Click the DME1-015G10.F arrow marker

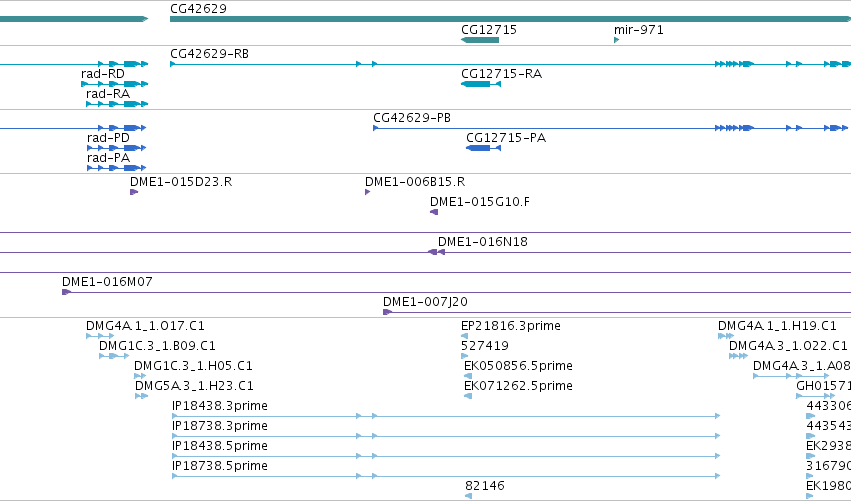point(434,212)
